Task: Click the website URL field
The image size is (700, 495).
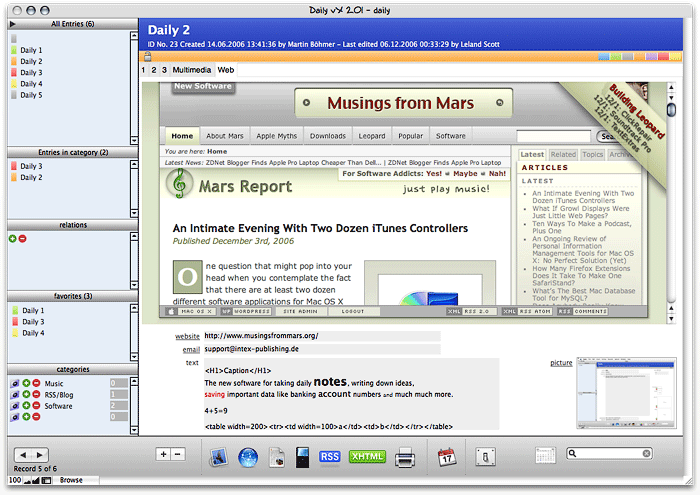Action: click(x=322, y=336)
